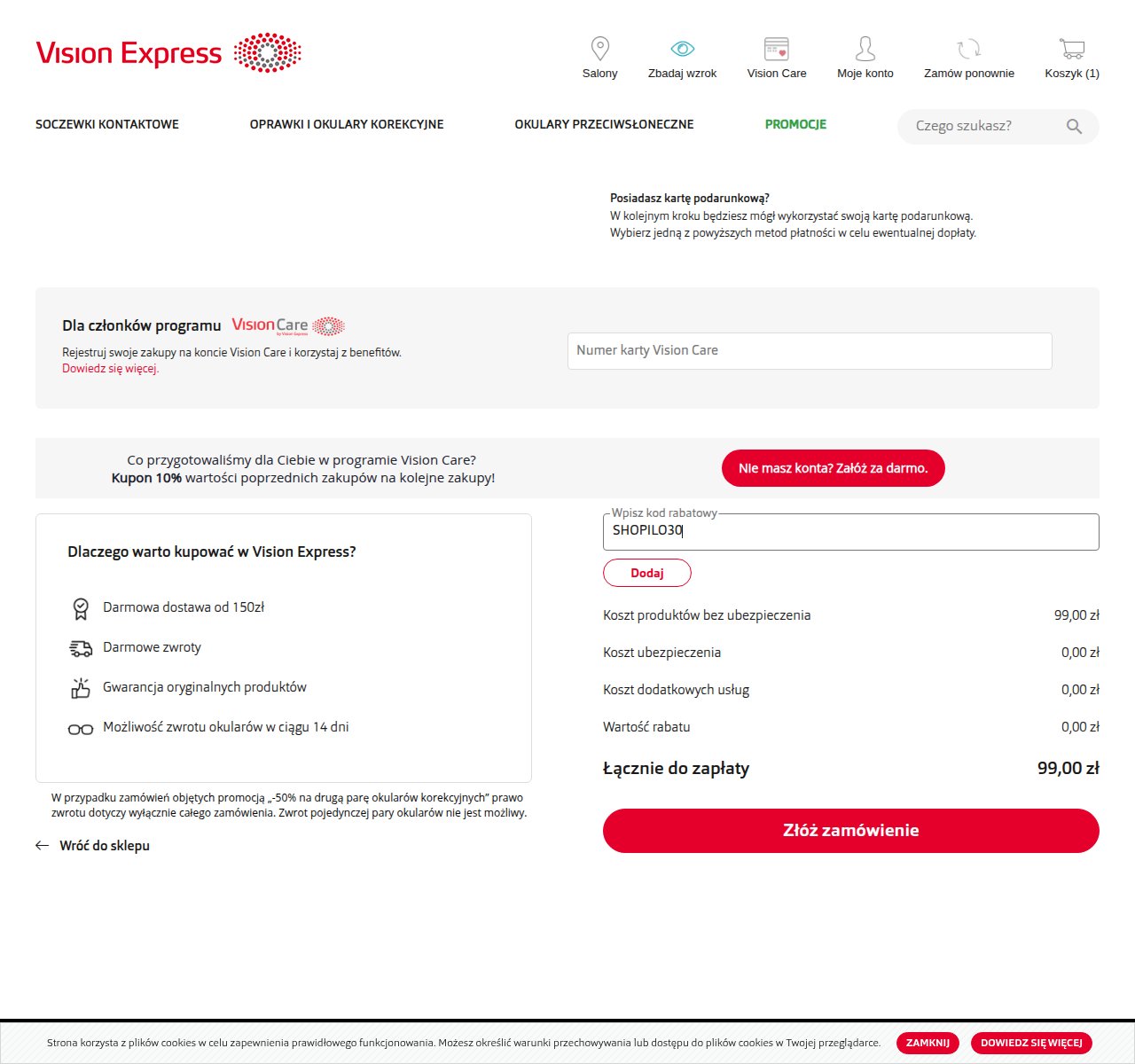
Task: Click the Łącznie do zapłaty total
Action: 677,769
